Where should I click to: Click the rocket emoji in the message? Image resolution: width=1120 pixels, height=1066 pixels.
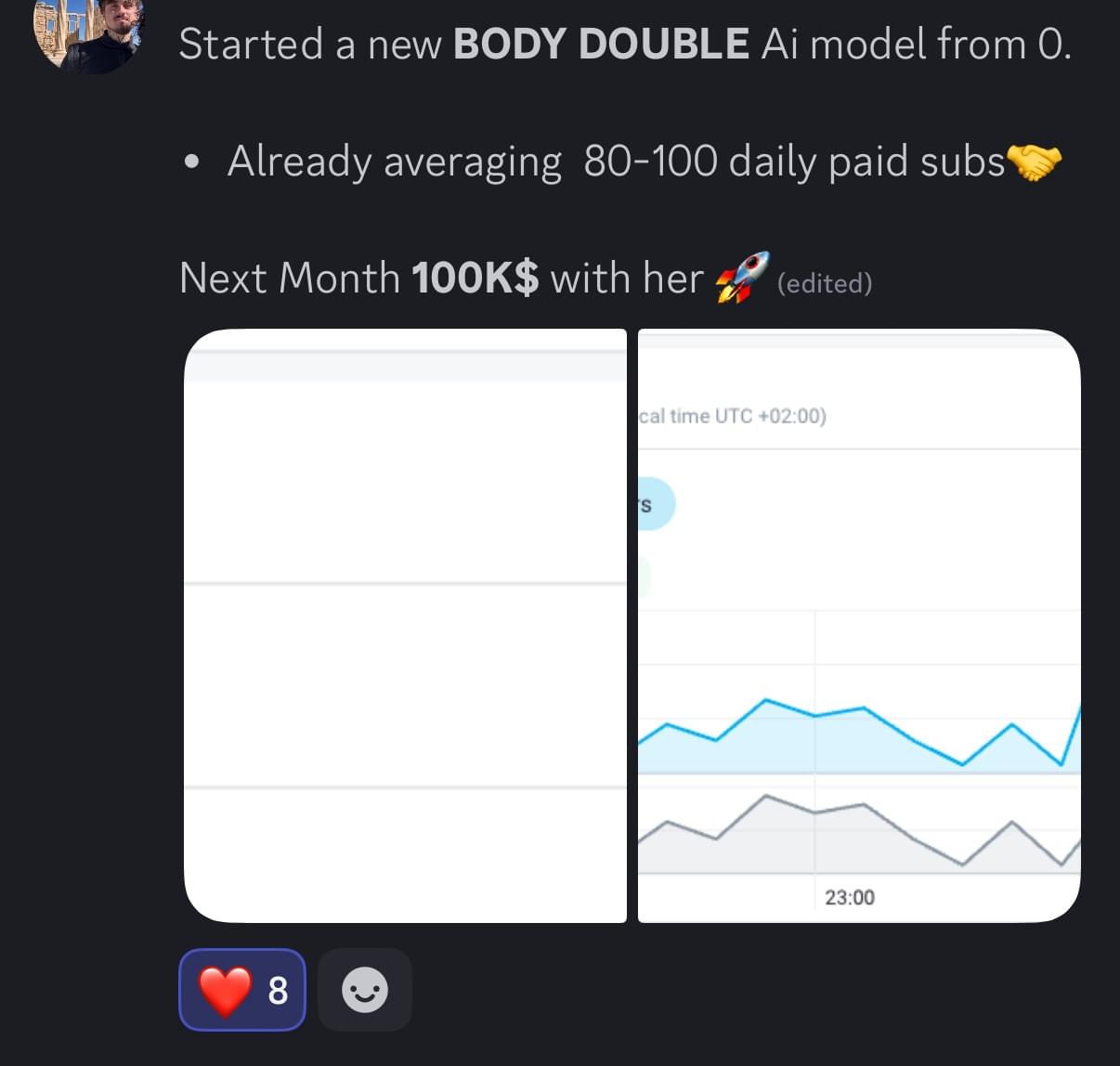point(741,277)
